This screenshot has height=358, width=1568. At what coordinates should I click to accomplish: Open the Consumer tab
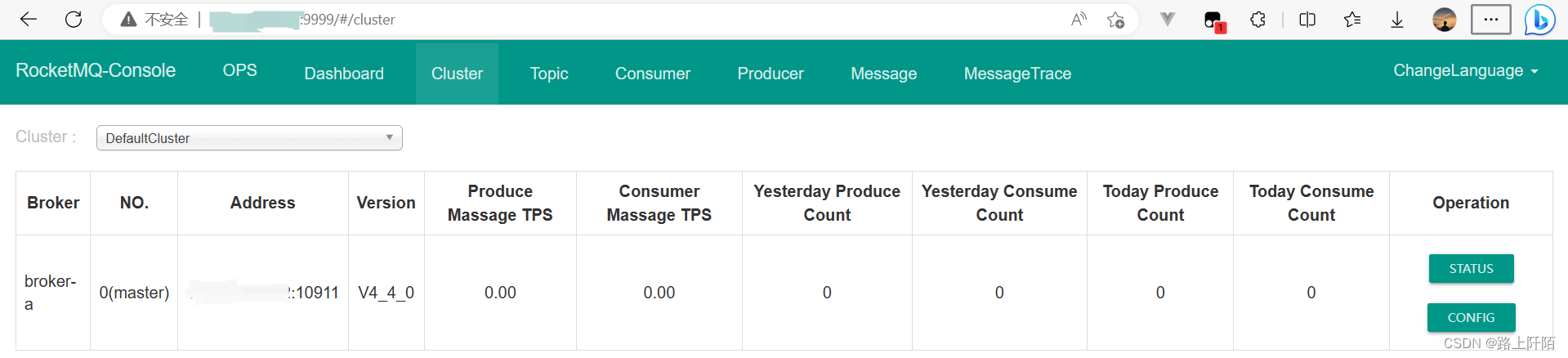[x=653, y=74]
